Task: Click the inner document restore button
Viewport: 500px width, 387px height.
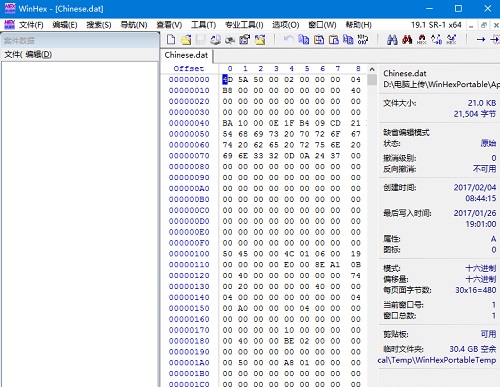Action: tap(484, 25)
